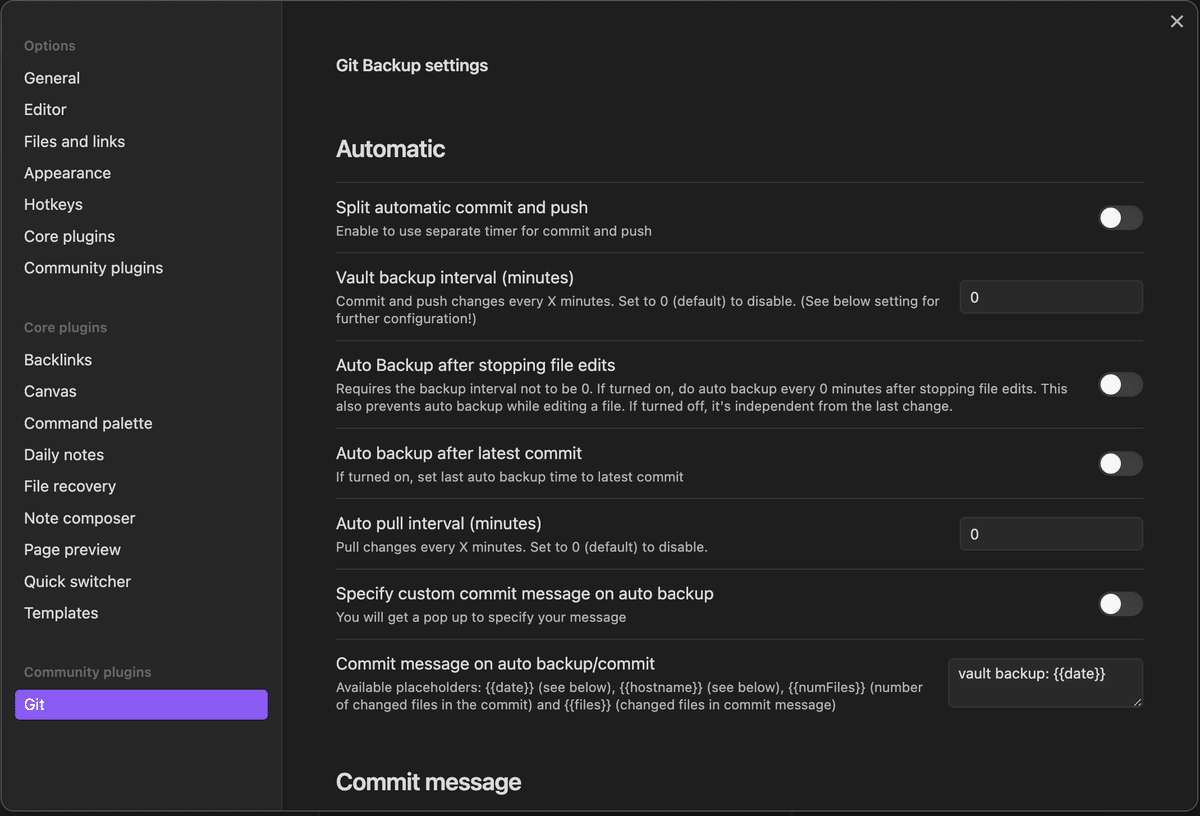Click the Vault backup interval field
This screenshot has height=816, width=1200.
click(x=1050, y=297)
